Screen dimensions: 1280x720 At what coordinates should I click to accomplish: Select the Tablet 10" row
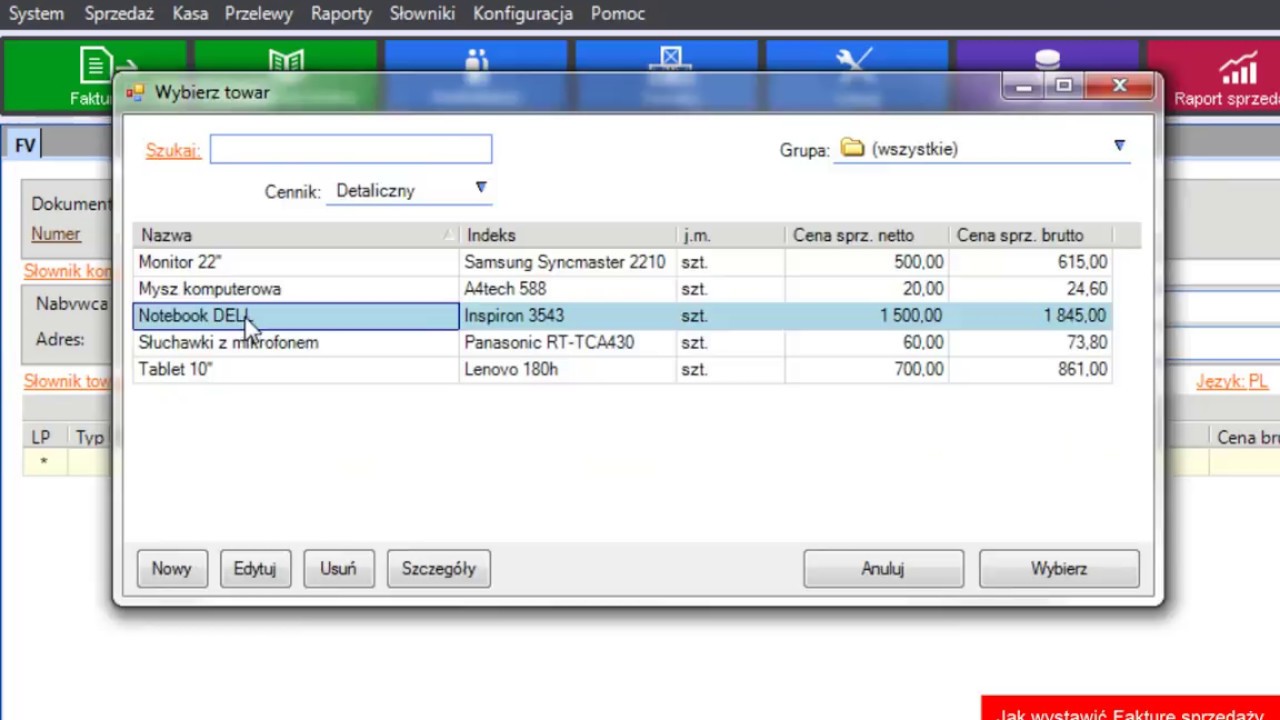(x=622, y=370)
